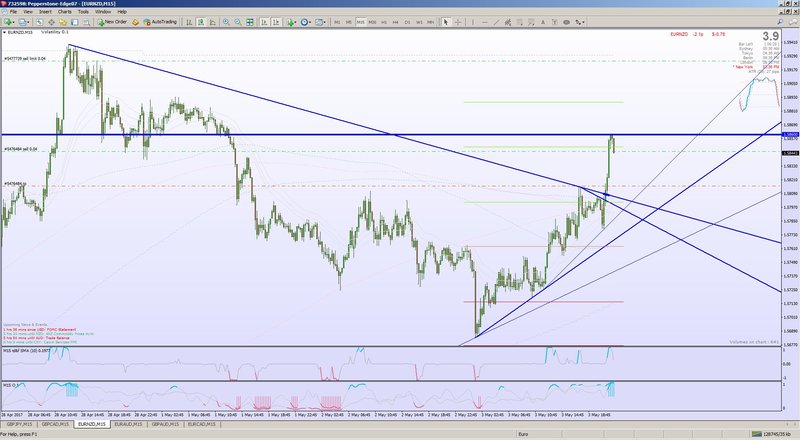Switch chart to line chart
800x440 pixels.
point(212,22)
